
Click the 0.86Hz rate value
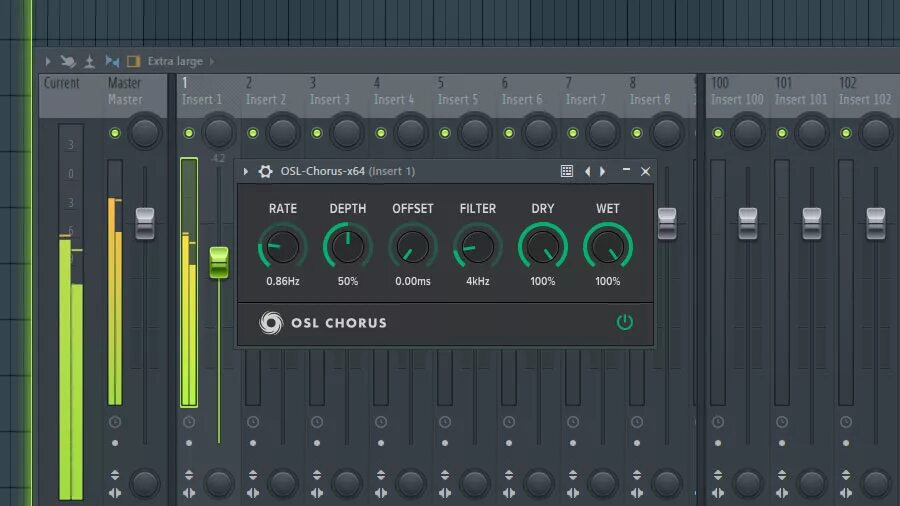coord(282,281)
